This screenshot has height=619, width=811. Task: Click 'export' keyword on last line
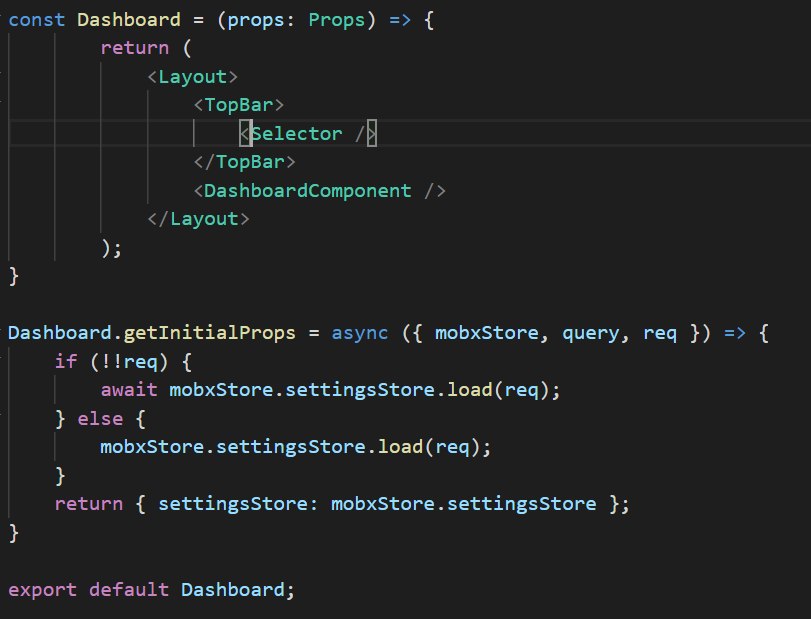pos(42,590)
